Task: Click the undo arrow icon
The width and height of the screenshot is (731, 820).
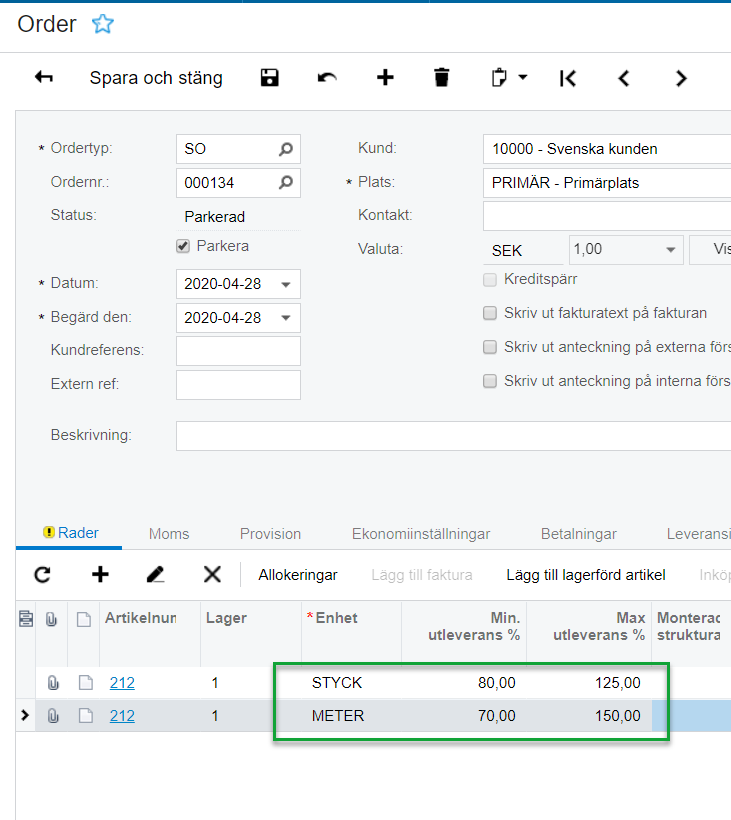Action: click(327, 78)
